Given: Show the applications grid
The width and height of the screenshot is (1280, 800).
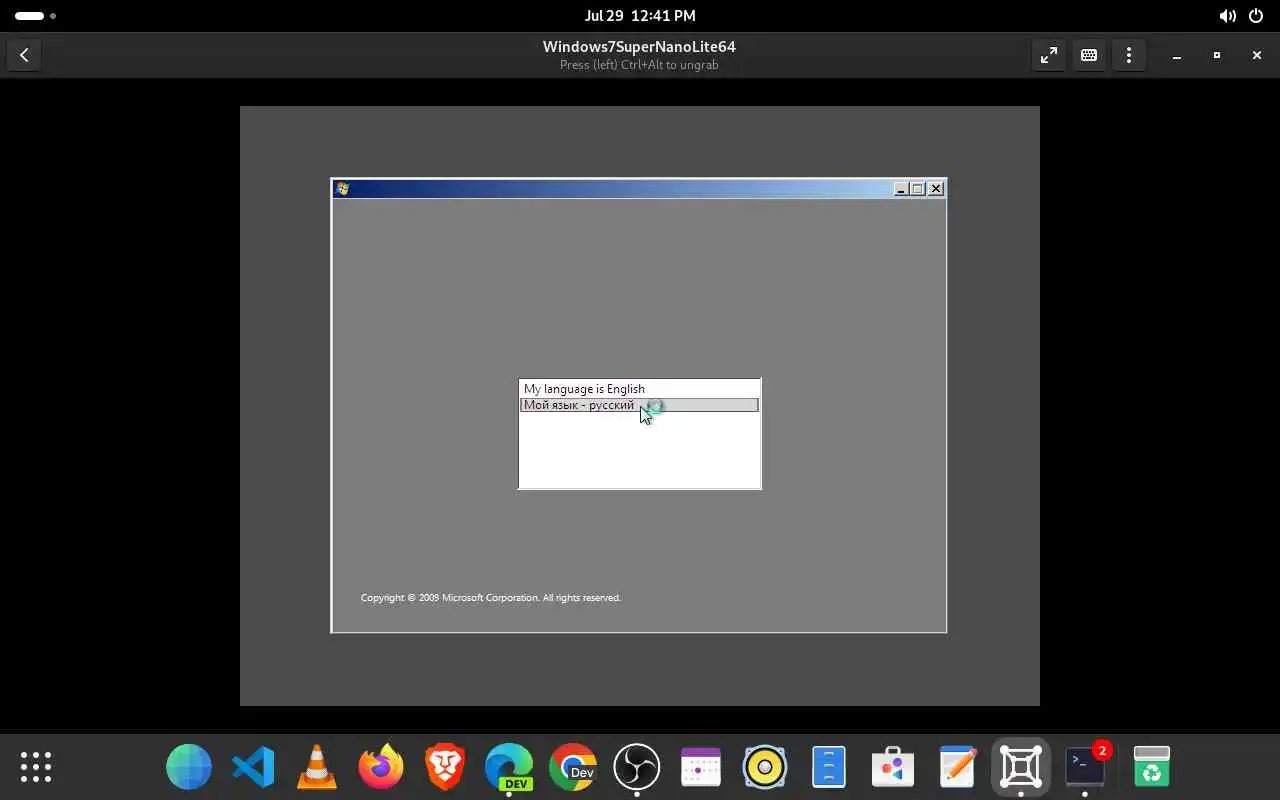Looking at the screenshot, I should click(x=36, y=767).
